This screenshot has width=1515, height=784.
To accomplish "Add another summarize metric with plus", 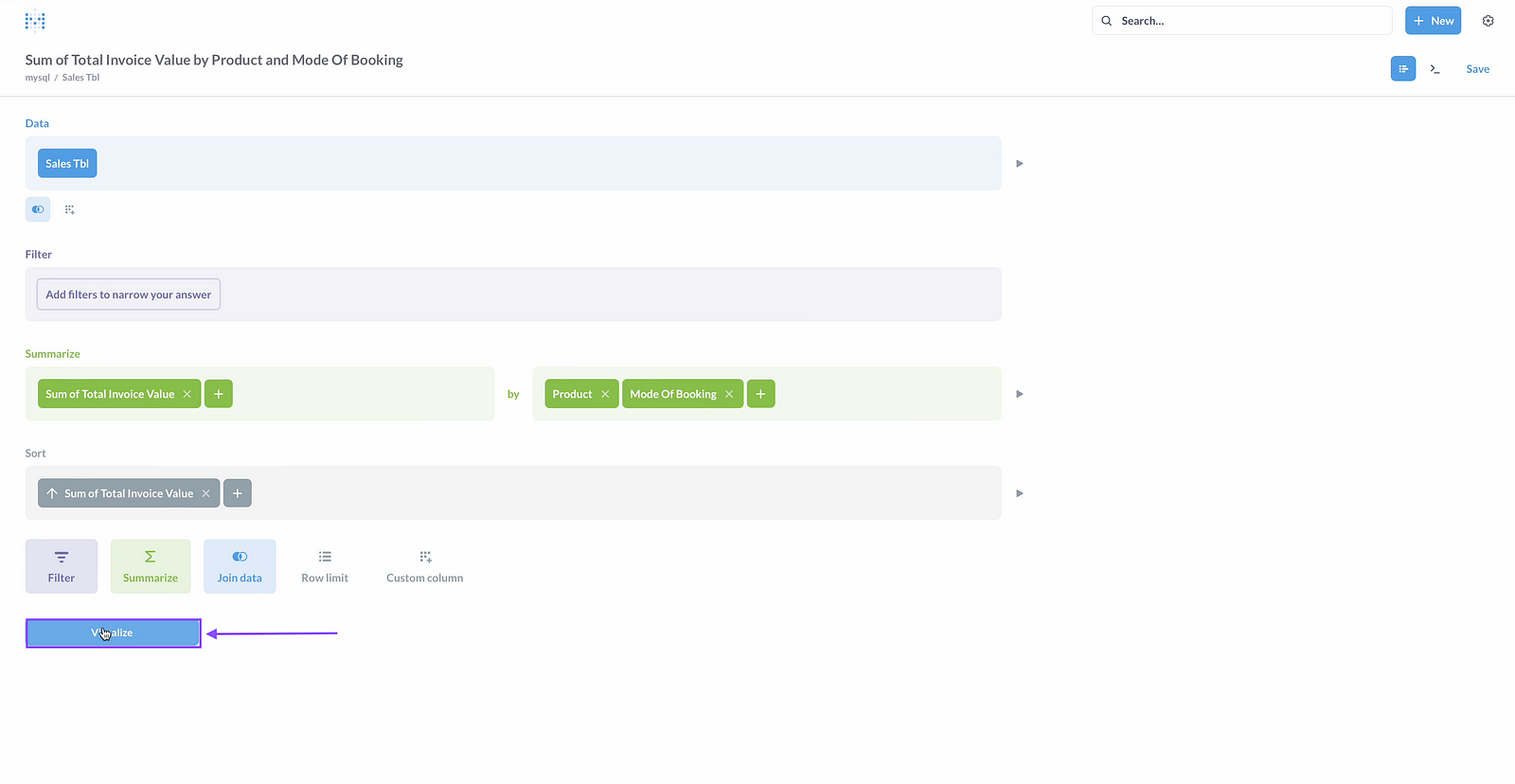I will click(219, 394).
